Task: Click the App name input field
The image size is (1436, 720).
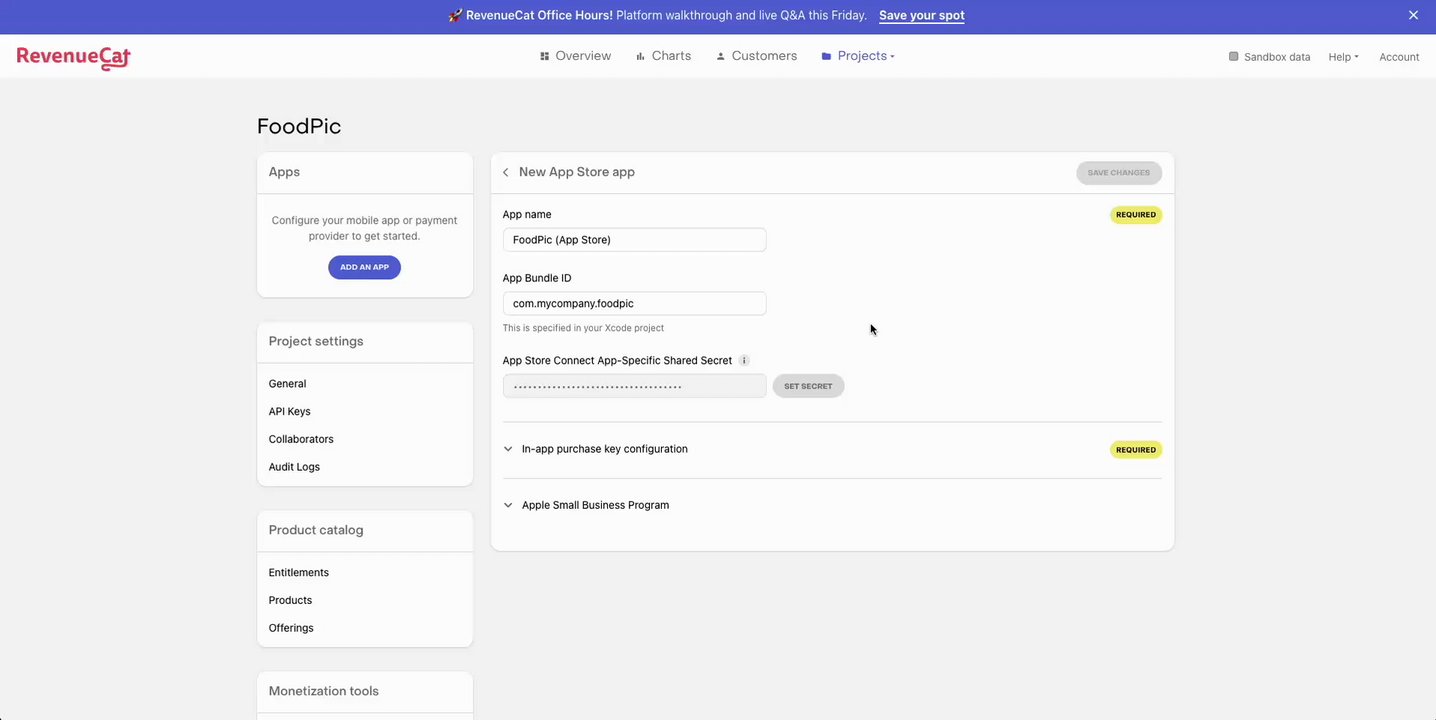Action: coord(634,240)
